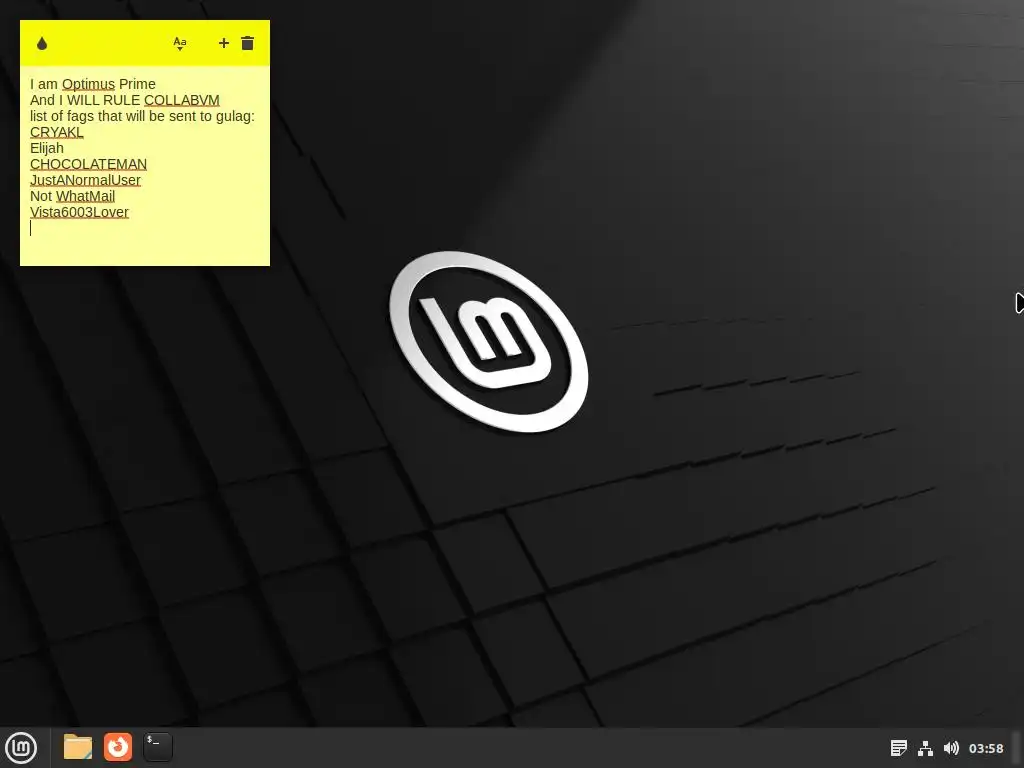Click the word "WhatMail" in the note

tap(86, 196)
